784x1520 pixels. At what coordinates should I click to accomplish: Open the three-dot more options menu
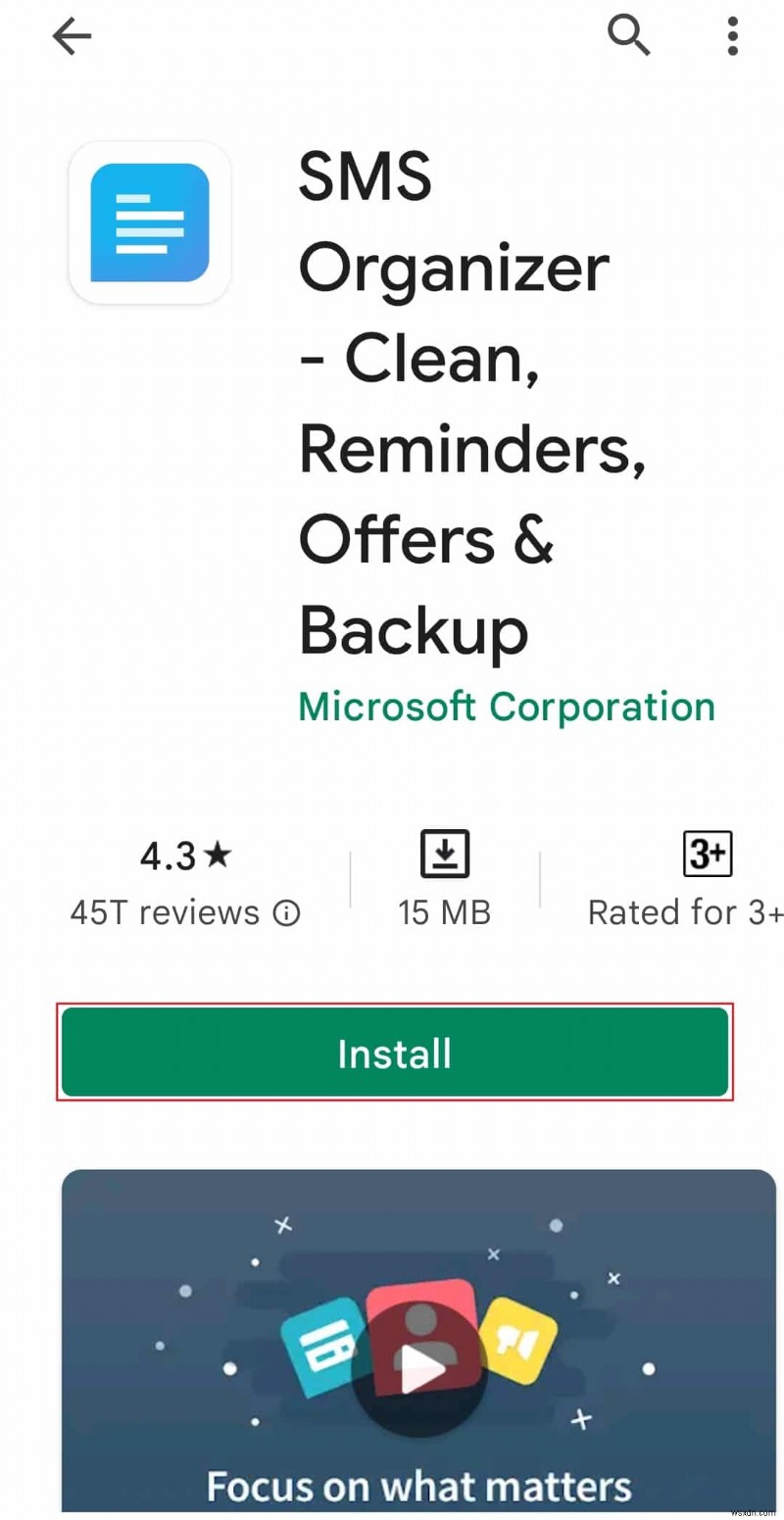pos(732,37)
